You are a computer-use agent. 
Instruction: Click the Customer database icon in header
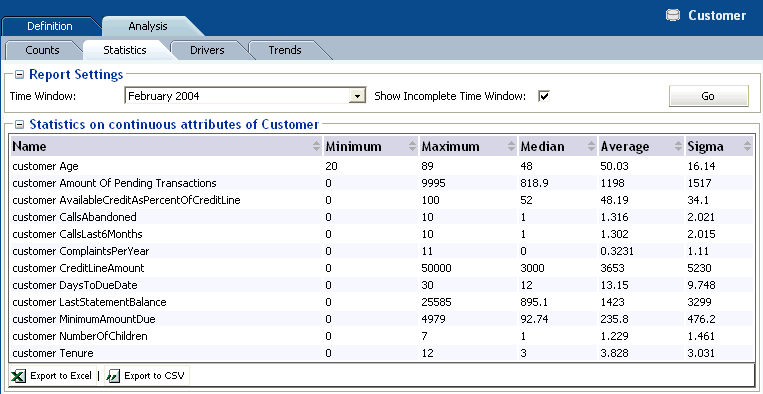point(673,16)
